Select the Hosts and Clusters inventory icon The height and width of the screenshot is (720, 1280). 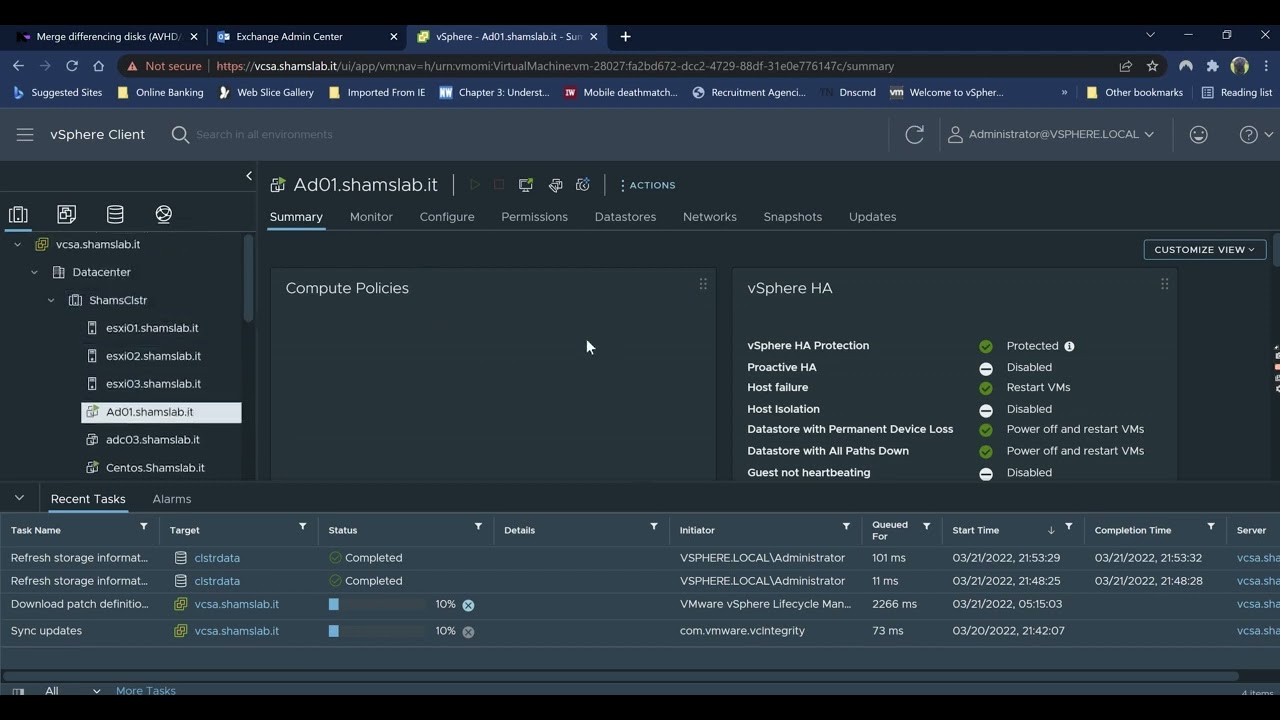(x=18, y=214)
